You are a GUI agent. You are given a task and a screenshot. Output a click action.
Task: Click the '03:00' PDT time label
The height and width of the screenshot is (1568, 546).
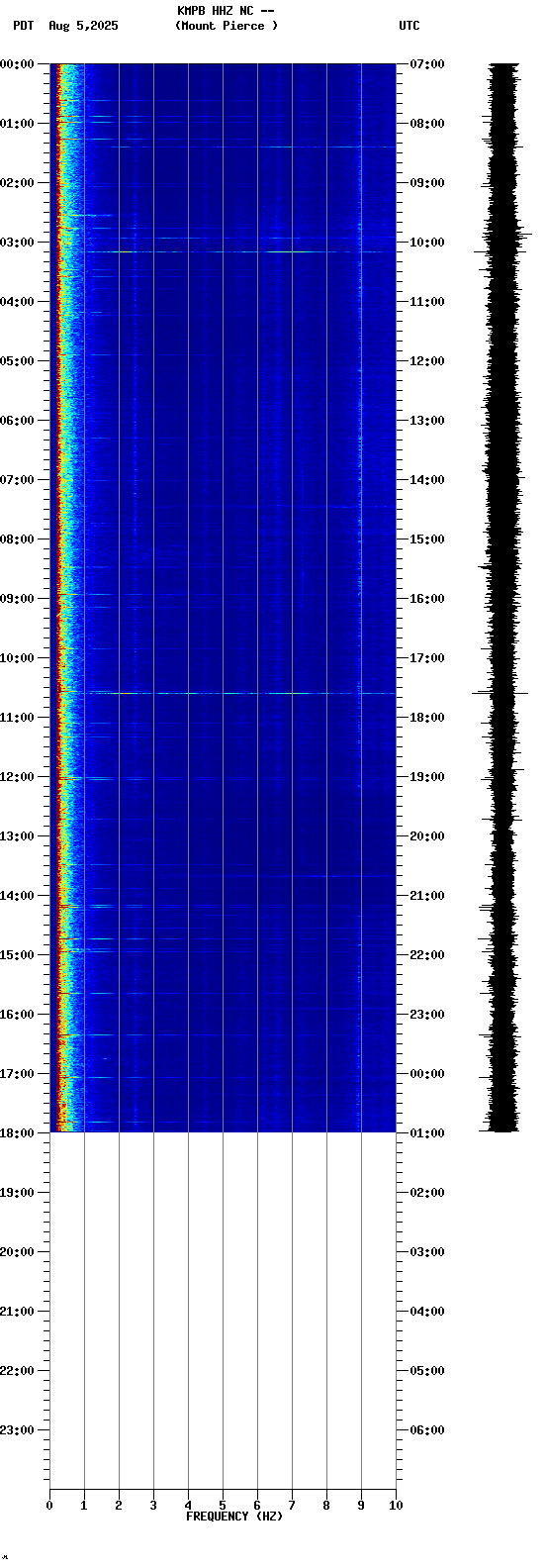click(17, 243)
